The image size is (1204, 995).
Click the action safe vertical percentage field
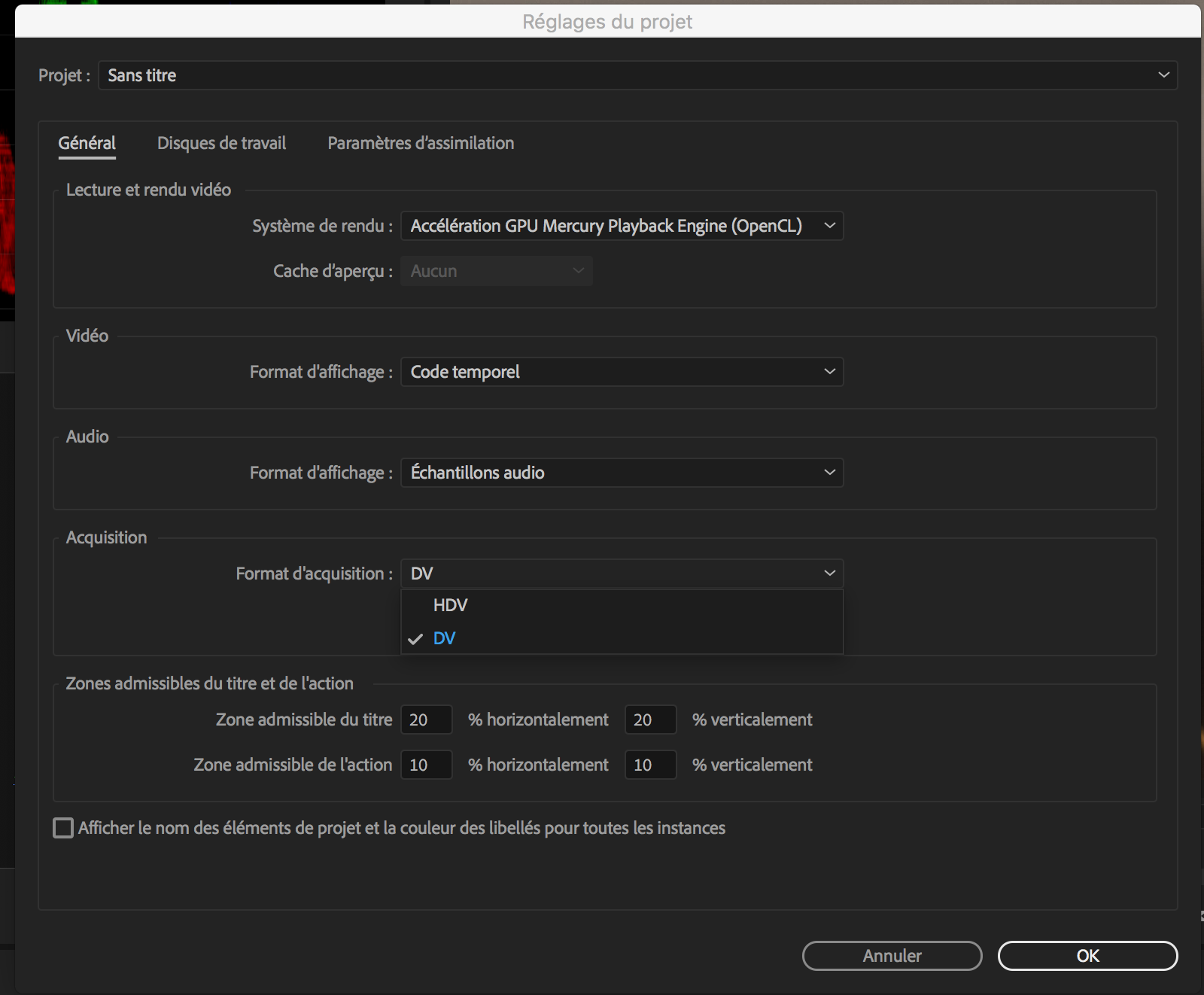650,765
